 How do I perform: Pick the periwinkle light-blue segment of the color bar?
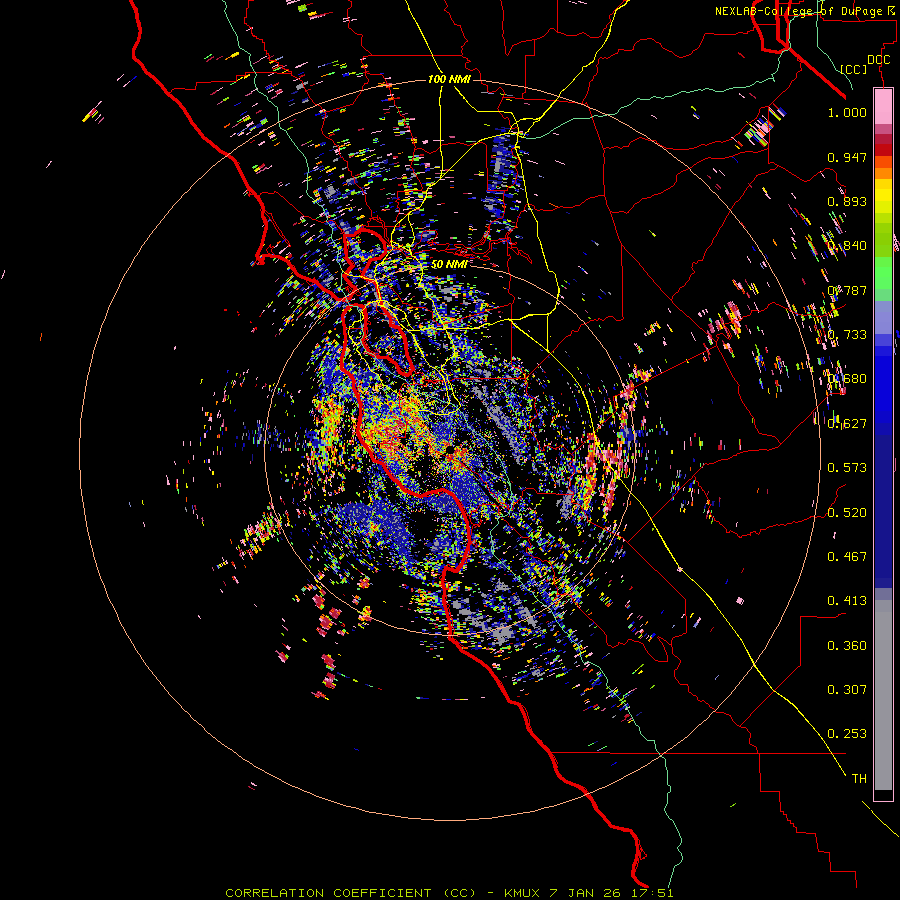[x=883, y=317]
